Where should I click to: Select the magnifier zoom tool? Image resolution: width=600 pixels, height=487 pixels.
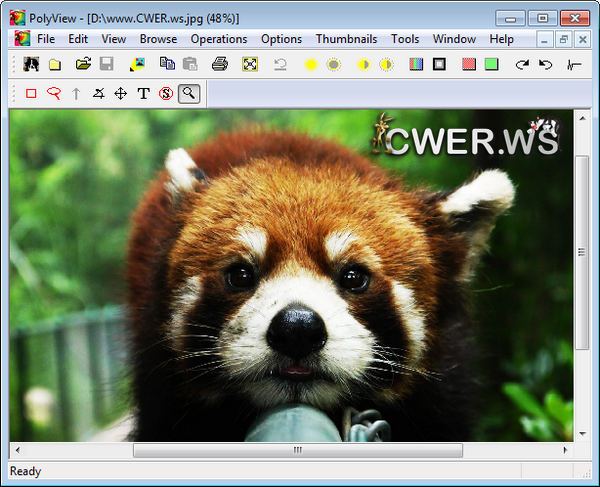(189, 93)
